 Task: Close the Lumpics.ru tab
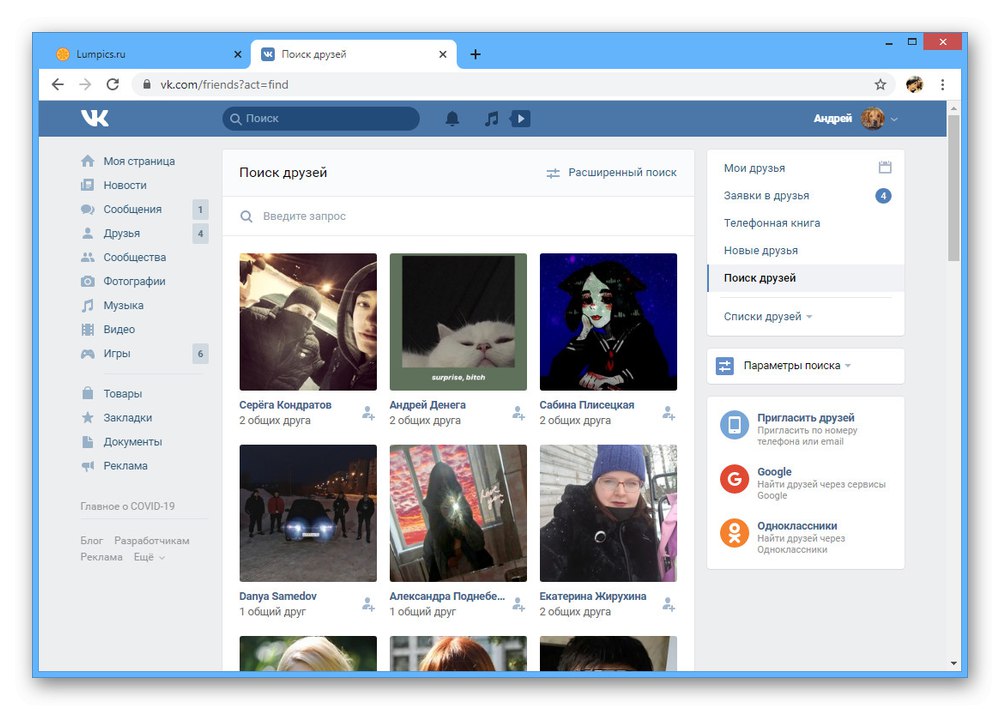pyautogui.click(x=238, y=54)
